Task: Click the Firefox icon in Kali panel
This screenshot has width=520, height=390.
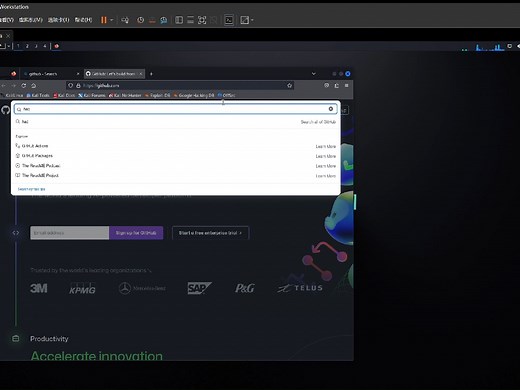Action: point(57,46)
